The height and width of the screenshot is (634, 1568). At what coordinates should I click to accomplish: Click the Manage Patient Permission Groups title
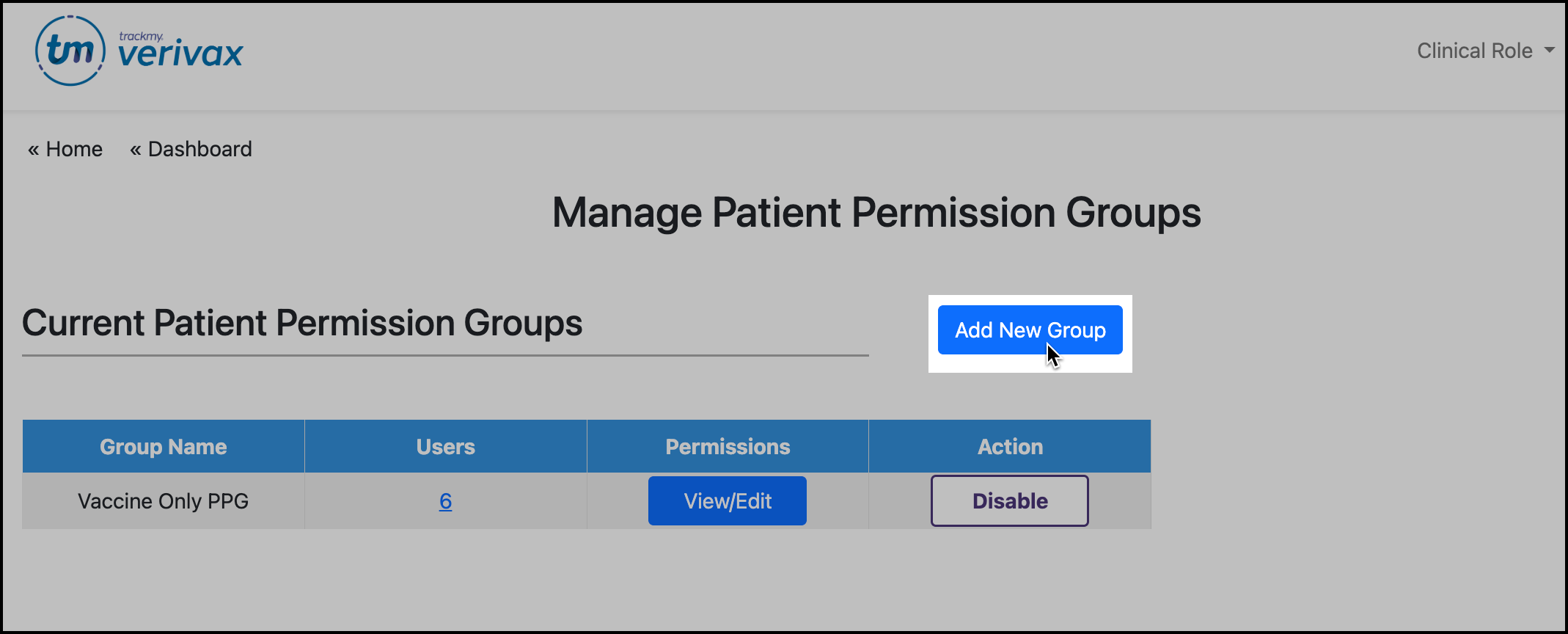tap(876, 213)
